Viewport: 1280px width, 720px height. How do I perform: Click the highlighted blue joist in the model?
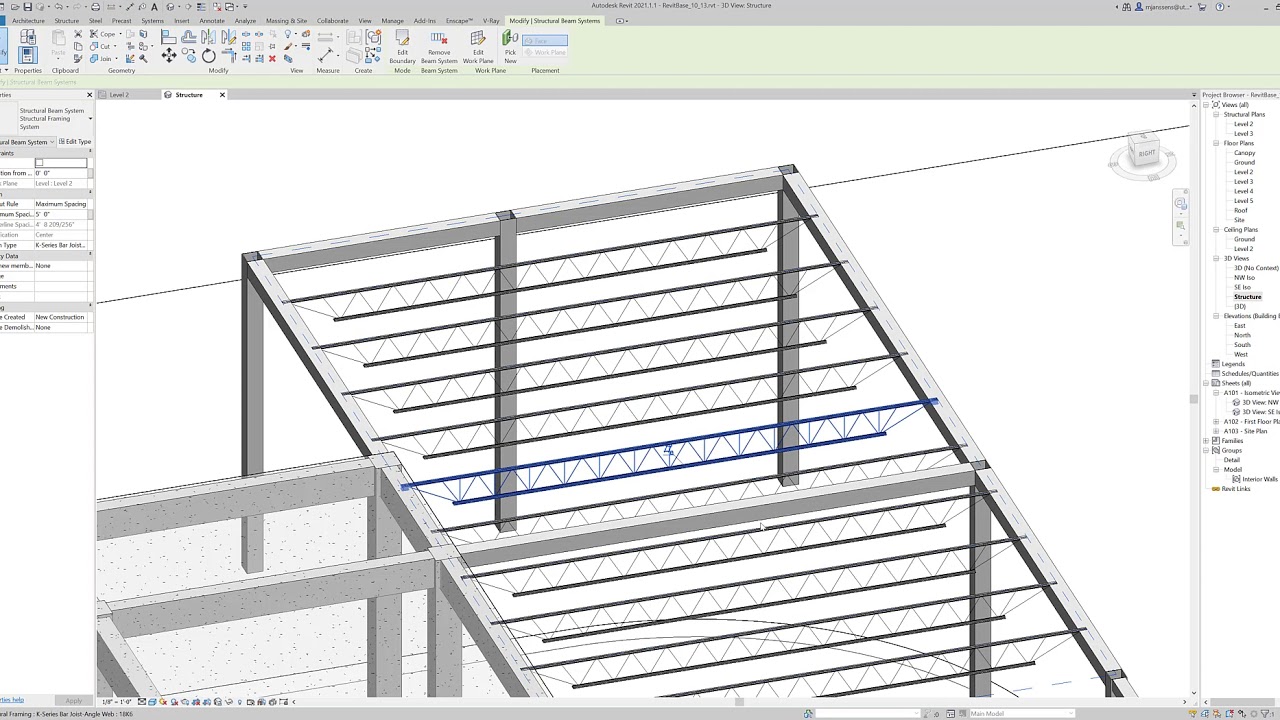point(667,453)
